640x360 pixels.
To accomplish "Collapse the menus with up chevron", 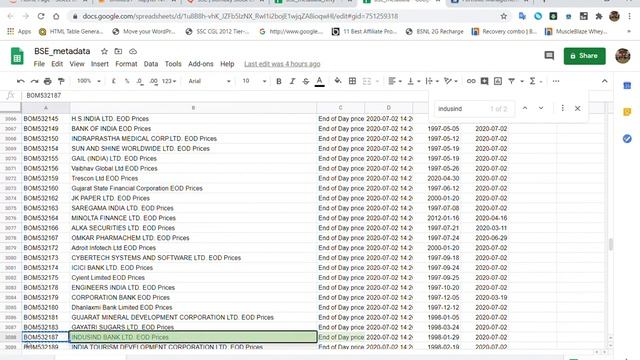I will click(x=604, y=81).
